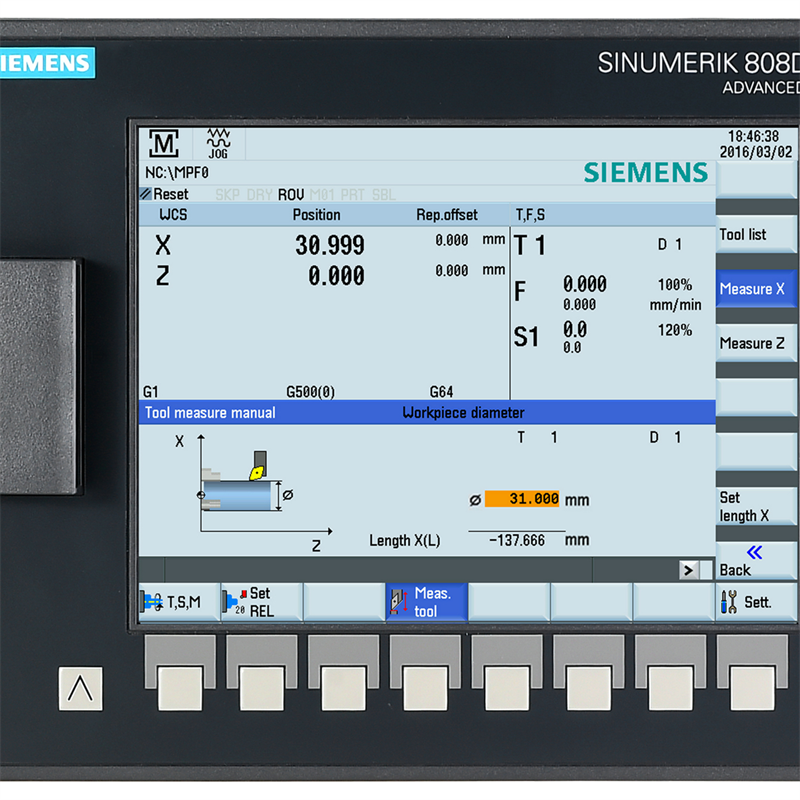This screenshot has height=800, width=800.
Task: Click the Reset status icon
Action: click(146, 194)
